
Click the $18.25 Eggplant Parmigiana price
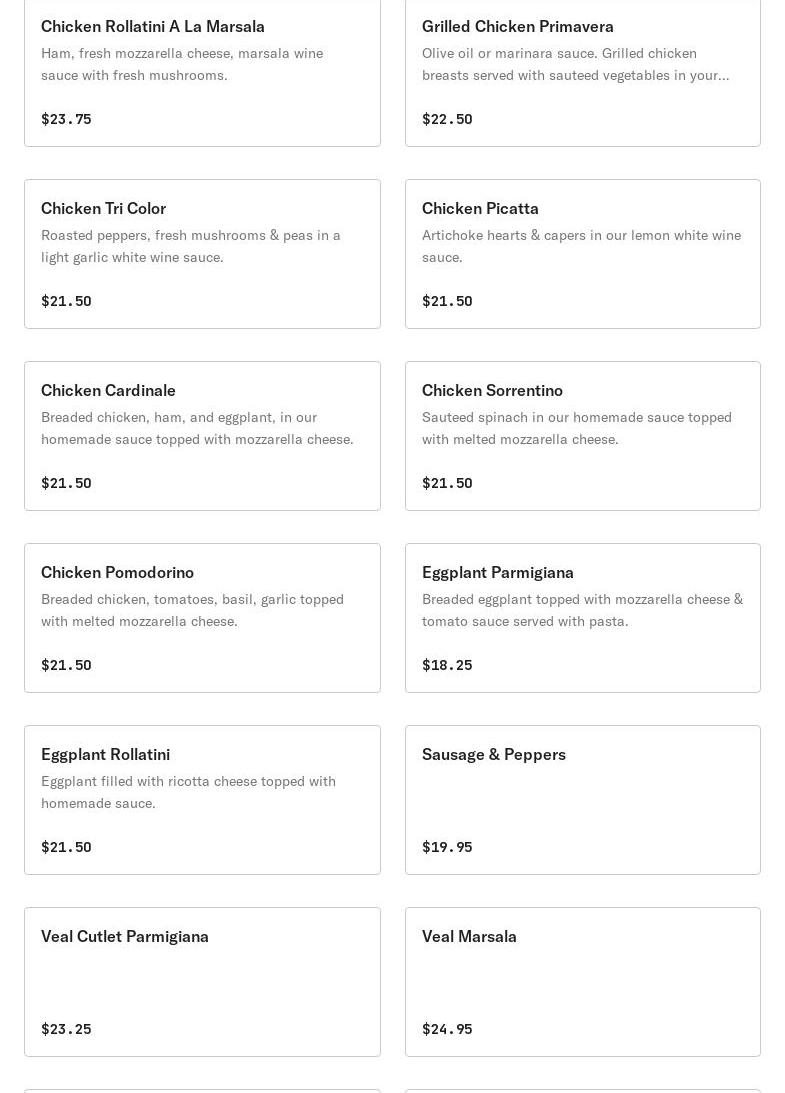pyautogui.click(x=447, y=665)
